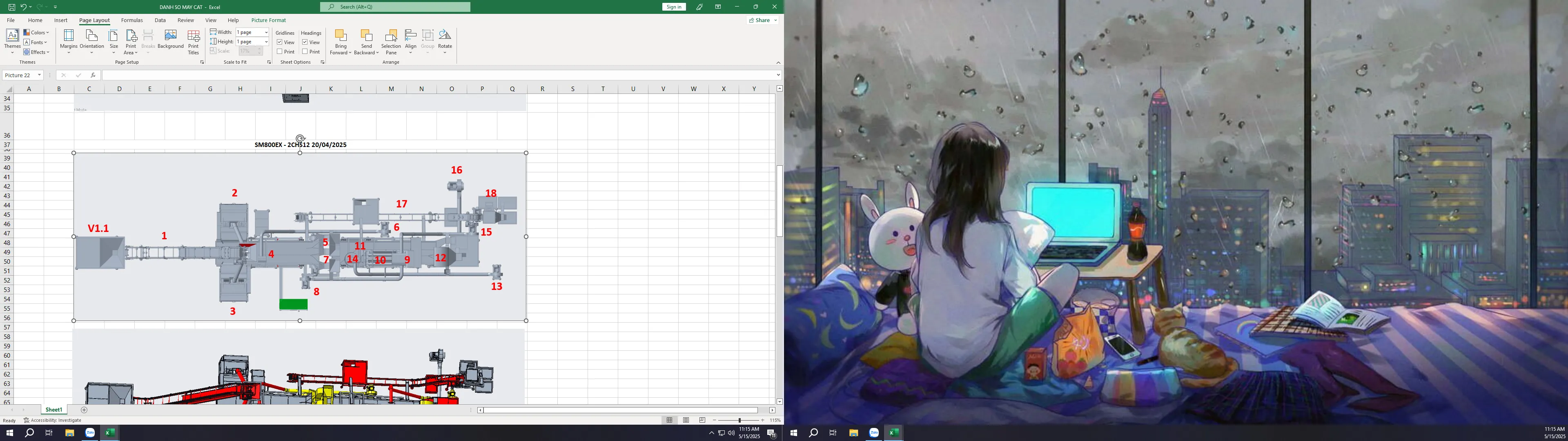Open the paper Size dropdown
Screen dimensions: 1568x441
114,41
